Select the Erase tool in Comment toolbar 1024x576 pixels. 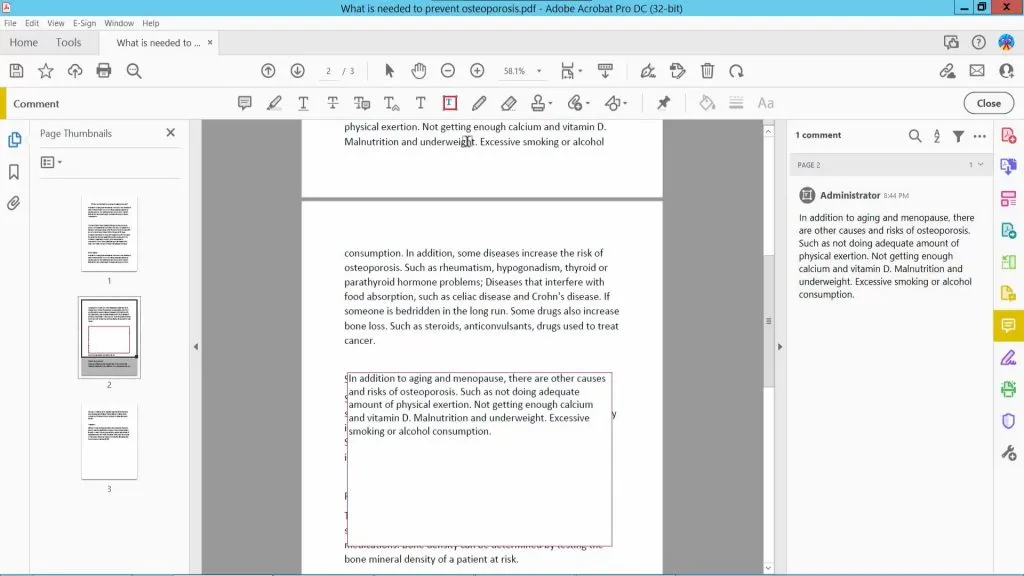pyautogui.click(x=508, y=102)
